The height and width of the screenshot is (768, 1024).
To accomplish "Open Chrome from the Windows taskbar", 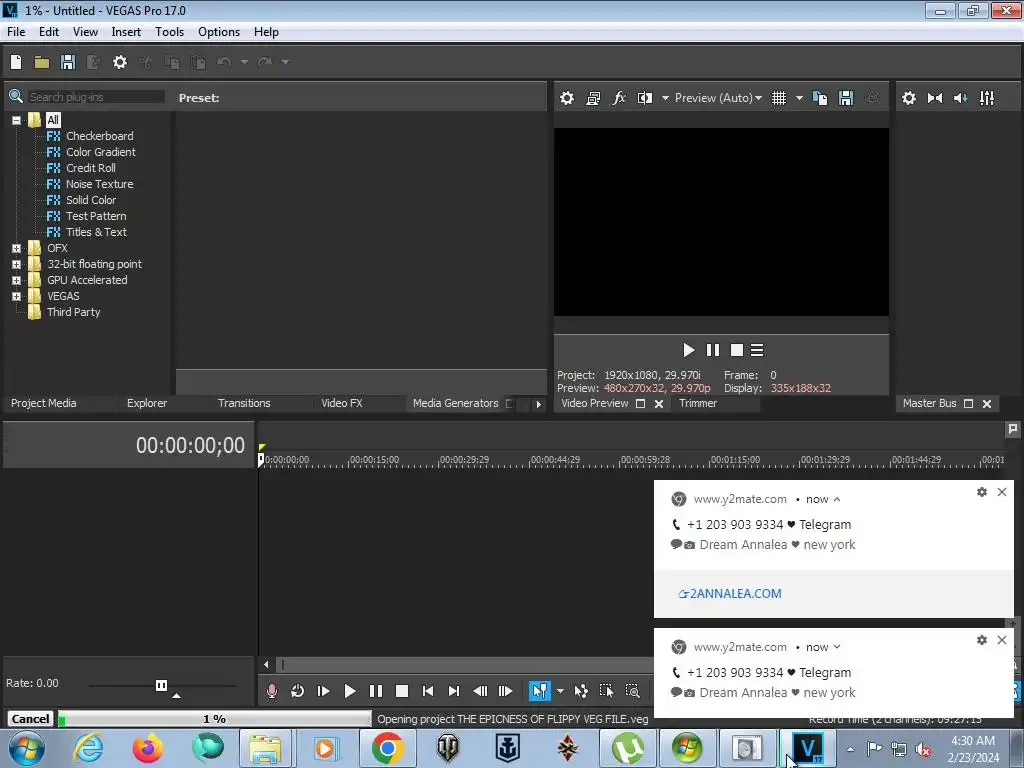I will pos(387,748).
